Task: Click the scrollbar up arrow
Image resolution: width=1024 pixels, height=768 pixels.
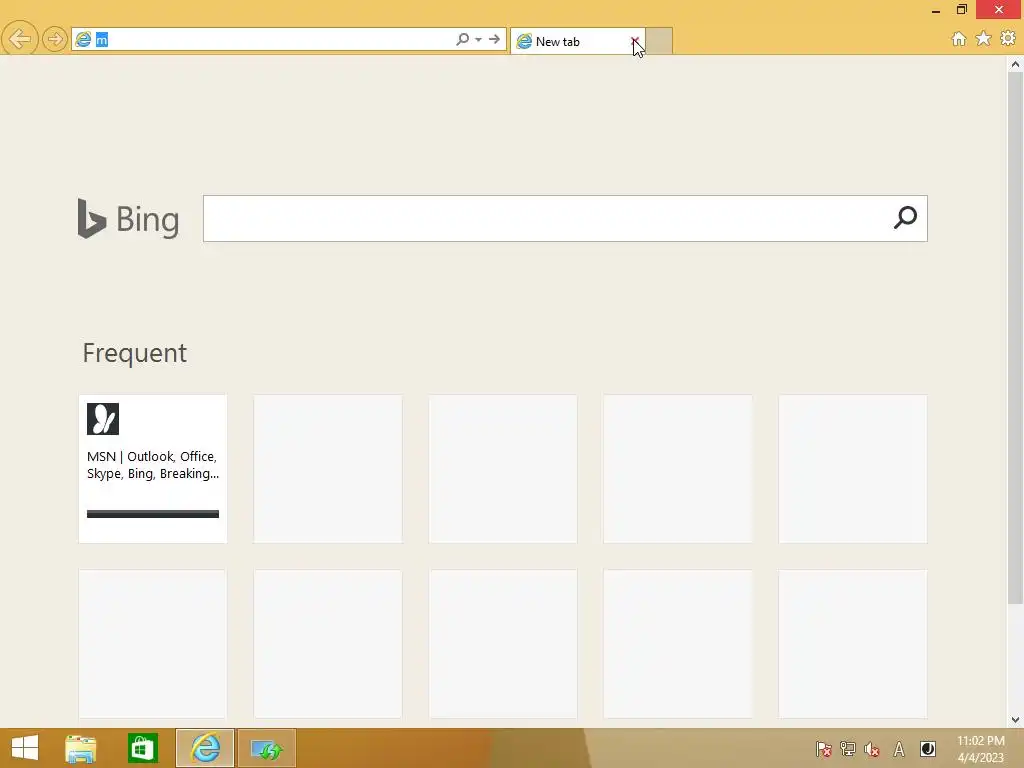Action: [x=1015, y=64]
